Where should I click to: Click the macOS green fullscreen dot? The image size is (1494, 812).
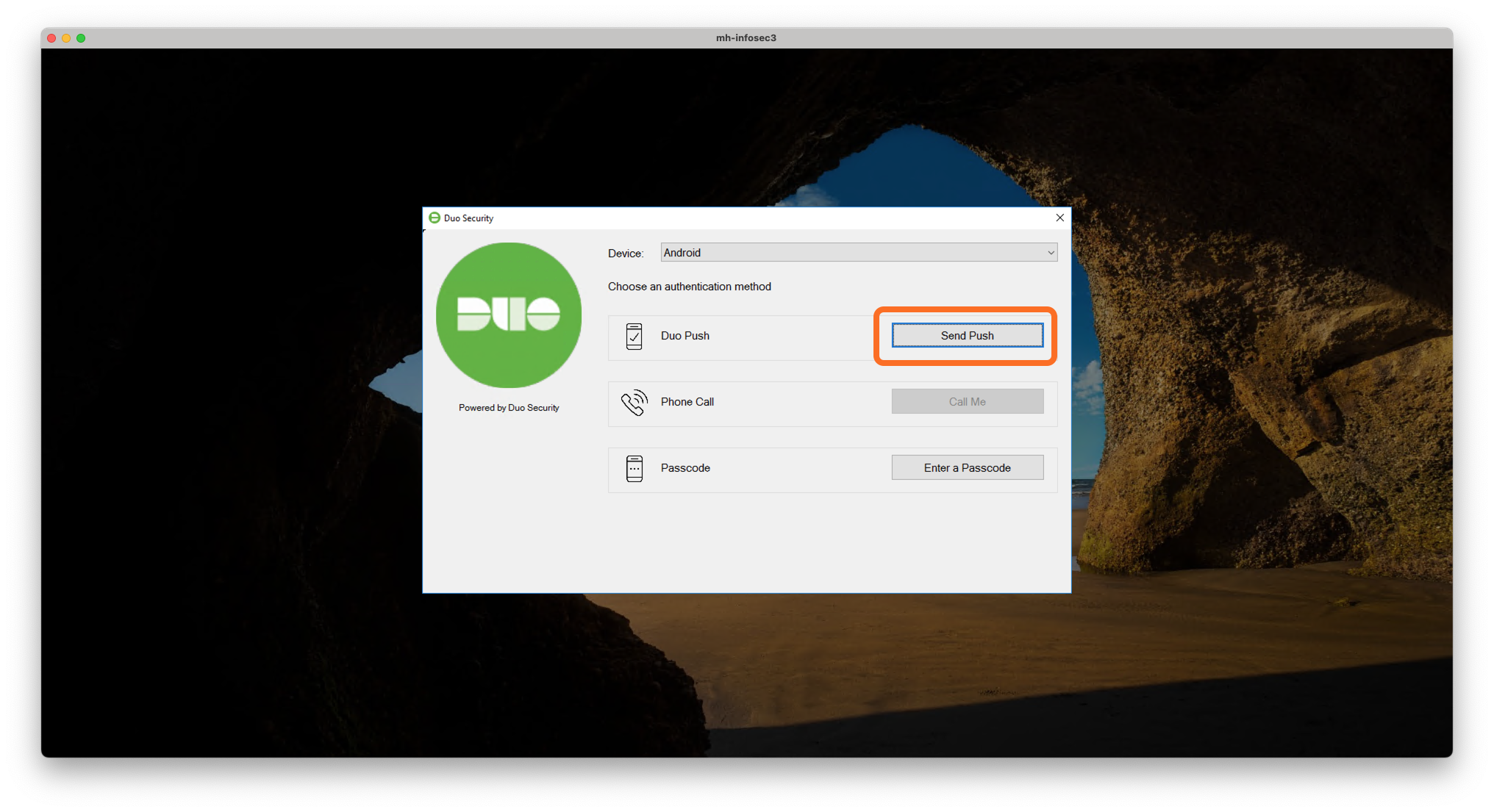pos(81,38)
